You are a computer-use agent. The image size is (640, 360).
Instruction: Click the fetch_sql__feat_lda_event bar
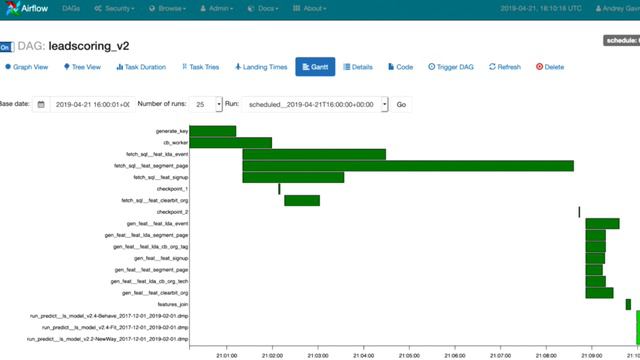point(314,154)
